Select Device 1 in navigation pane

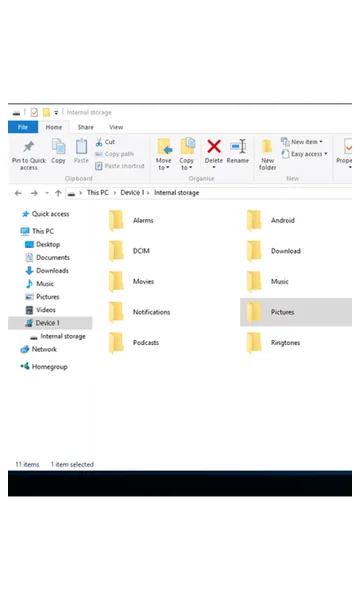coord(50,323)
